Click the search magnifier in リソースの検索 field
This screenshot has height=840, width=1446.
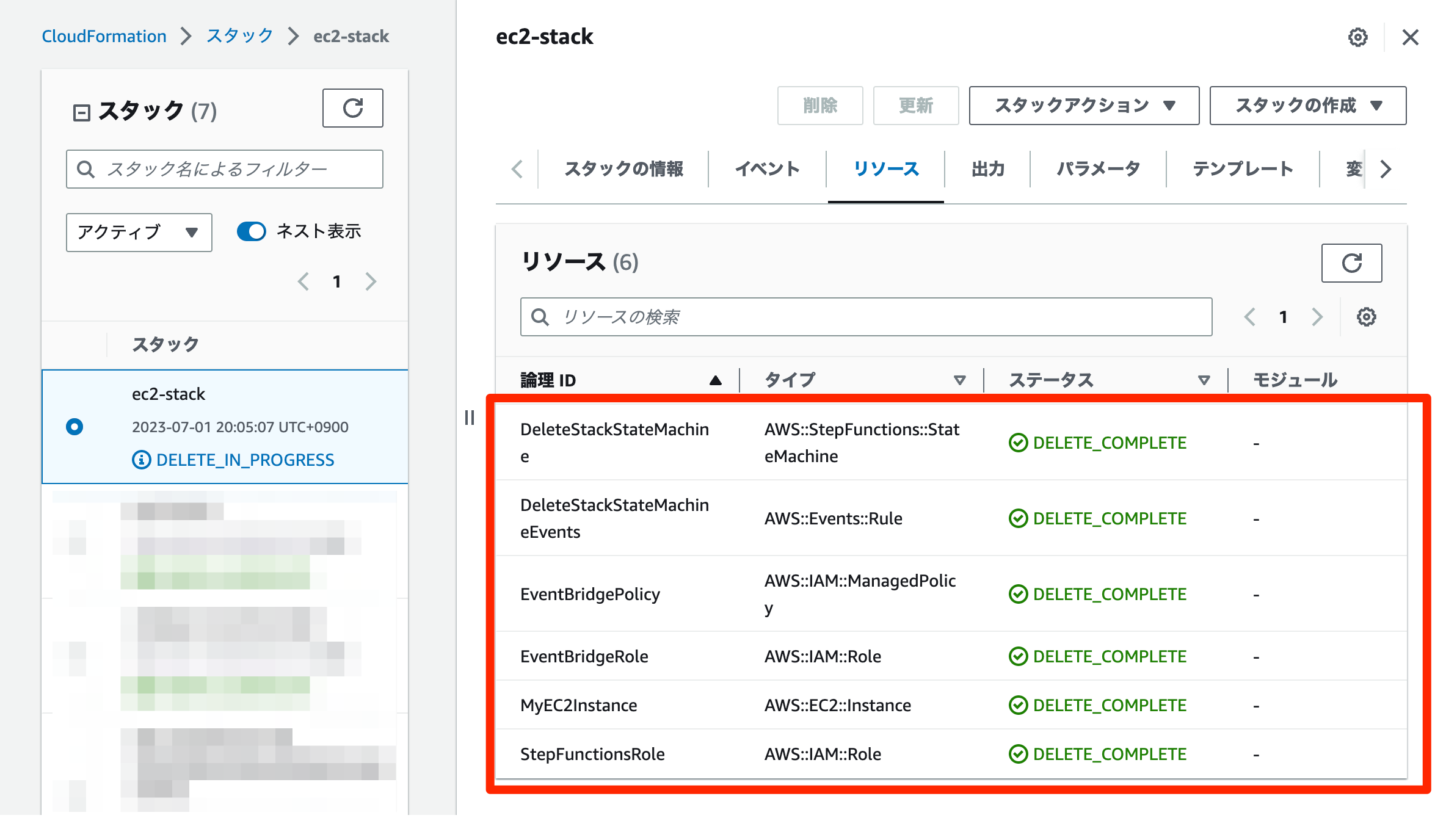540,317
